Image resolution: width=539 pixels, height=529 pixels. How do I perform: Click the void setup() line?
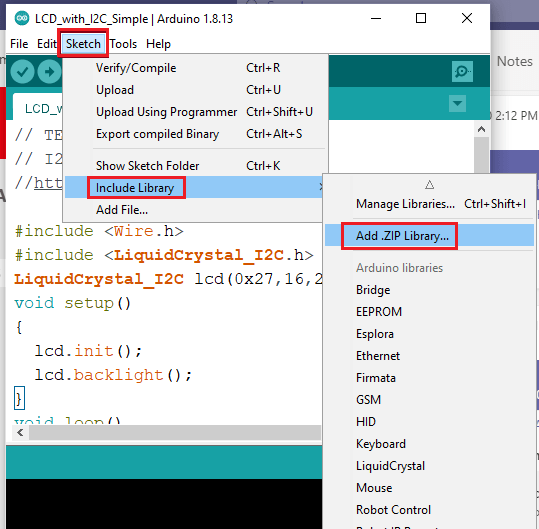pos(73,303)
